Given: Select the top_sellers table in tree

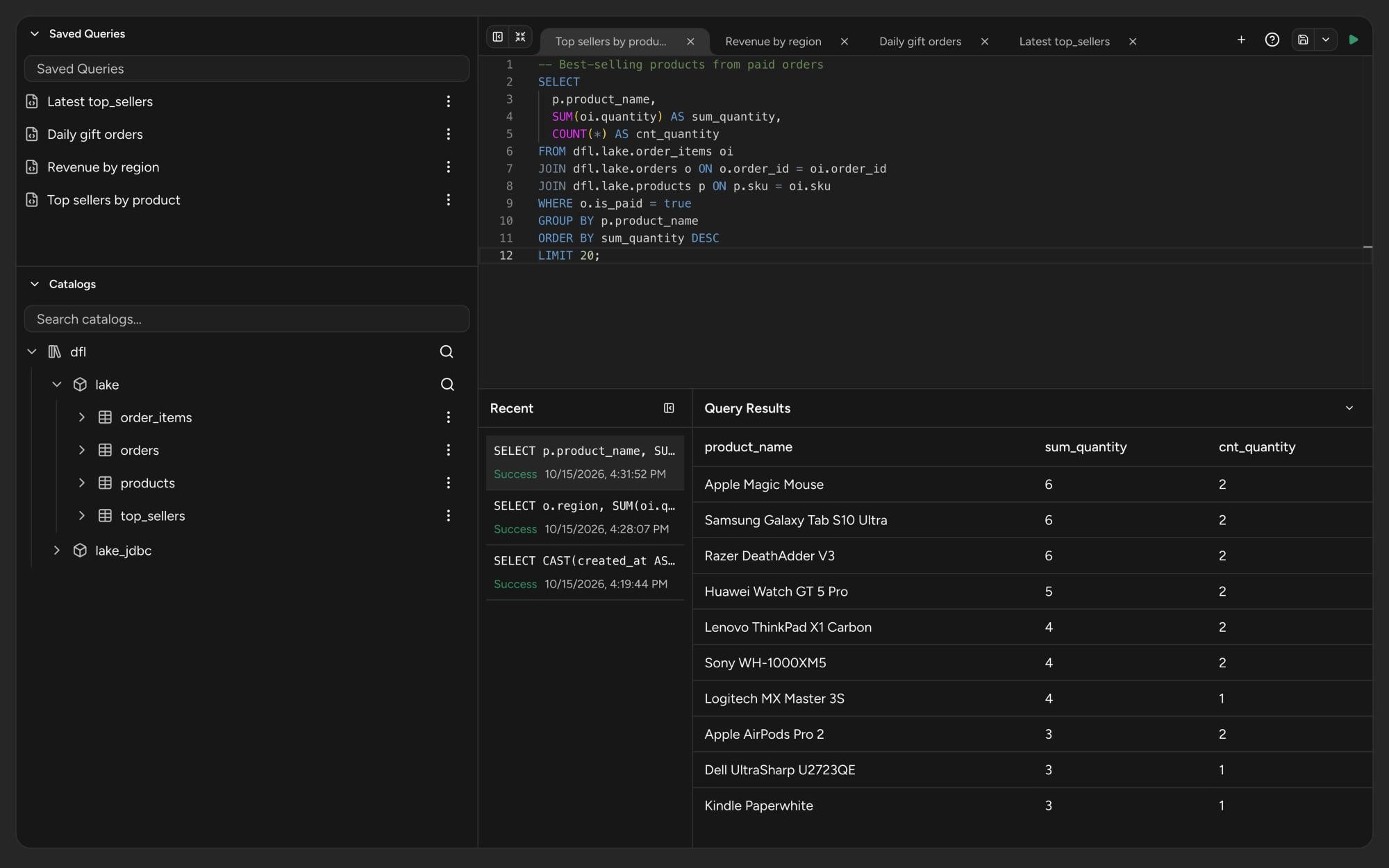Looking at the screenshot, I should (x=153, y=516).
